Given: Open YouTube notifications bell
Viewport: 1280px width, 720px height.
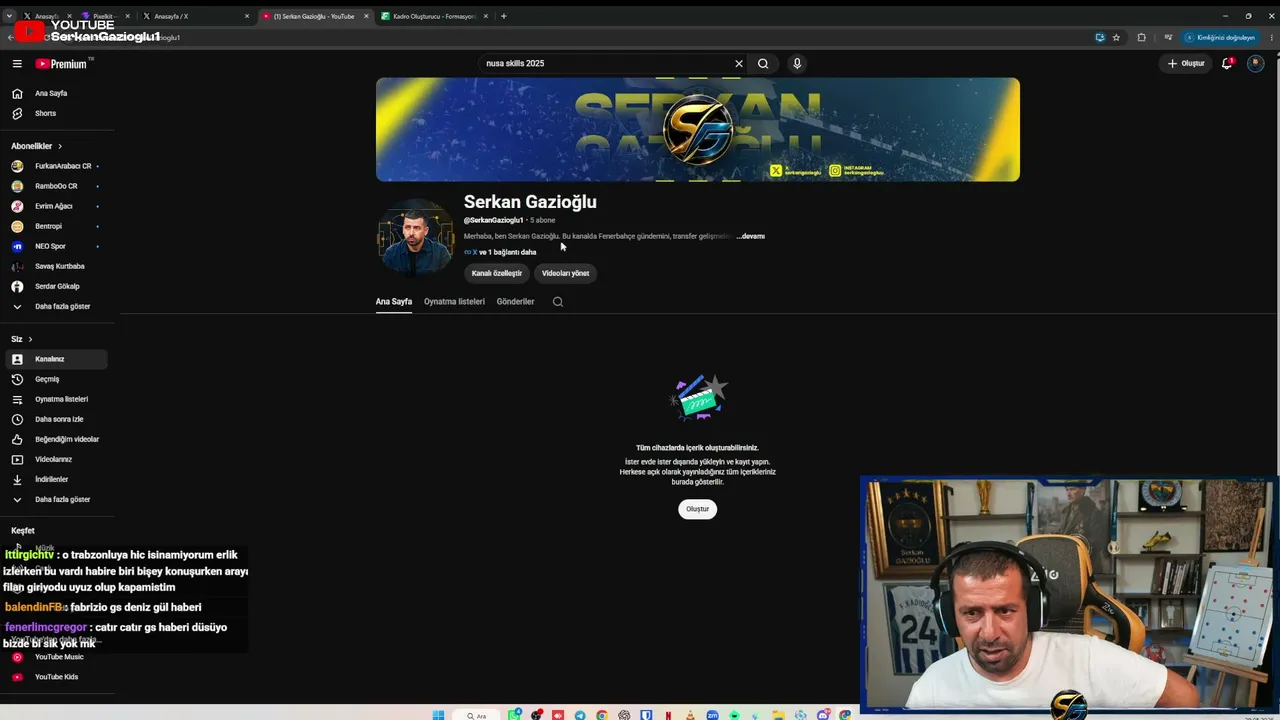Looking at the screenshot, I should 1227,63.
